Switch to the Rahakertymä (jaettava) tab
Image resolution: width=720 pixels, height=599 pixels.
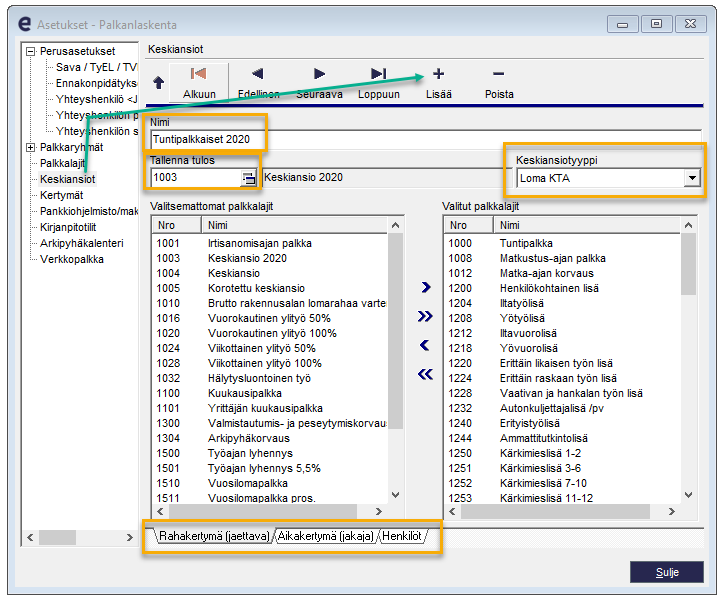coord(214,536)
